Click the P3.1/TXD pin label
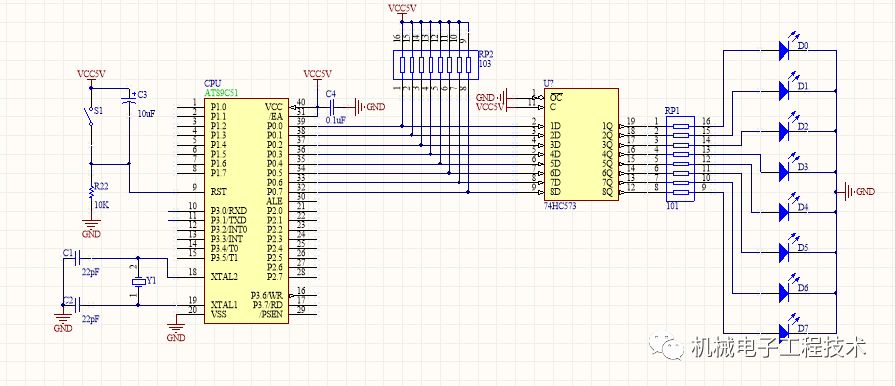The width and height of the screenshot is (895, 386). pyautogui.click(x=228, y=220)
